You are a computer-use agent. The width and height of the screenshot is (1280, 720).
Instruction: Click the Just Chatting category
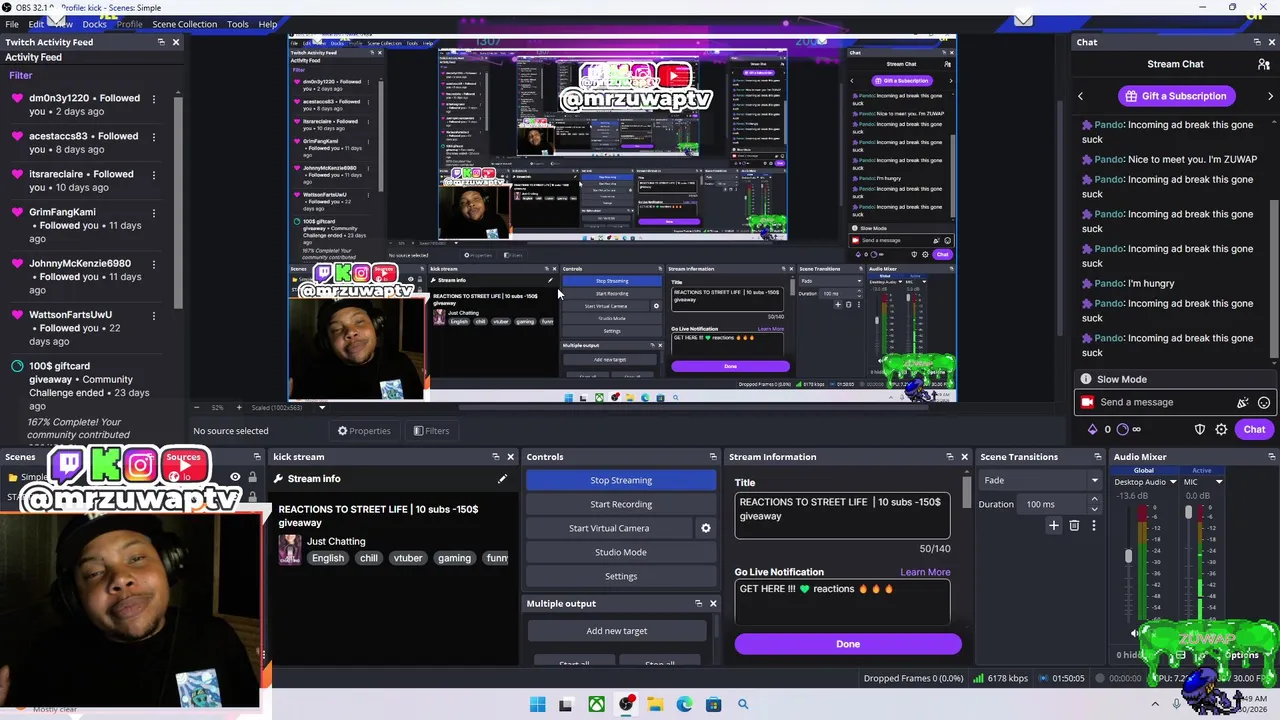click(336, 542)
